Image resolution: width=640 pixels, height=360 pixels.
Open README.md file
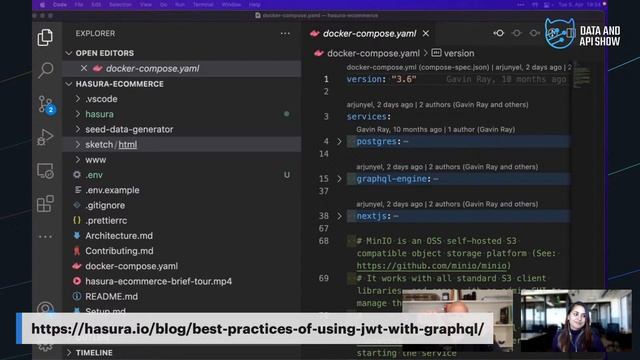tap(182, 296)
